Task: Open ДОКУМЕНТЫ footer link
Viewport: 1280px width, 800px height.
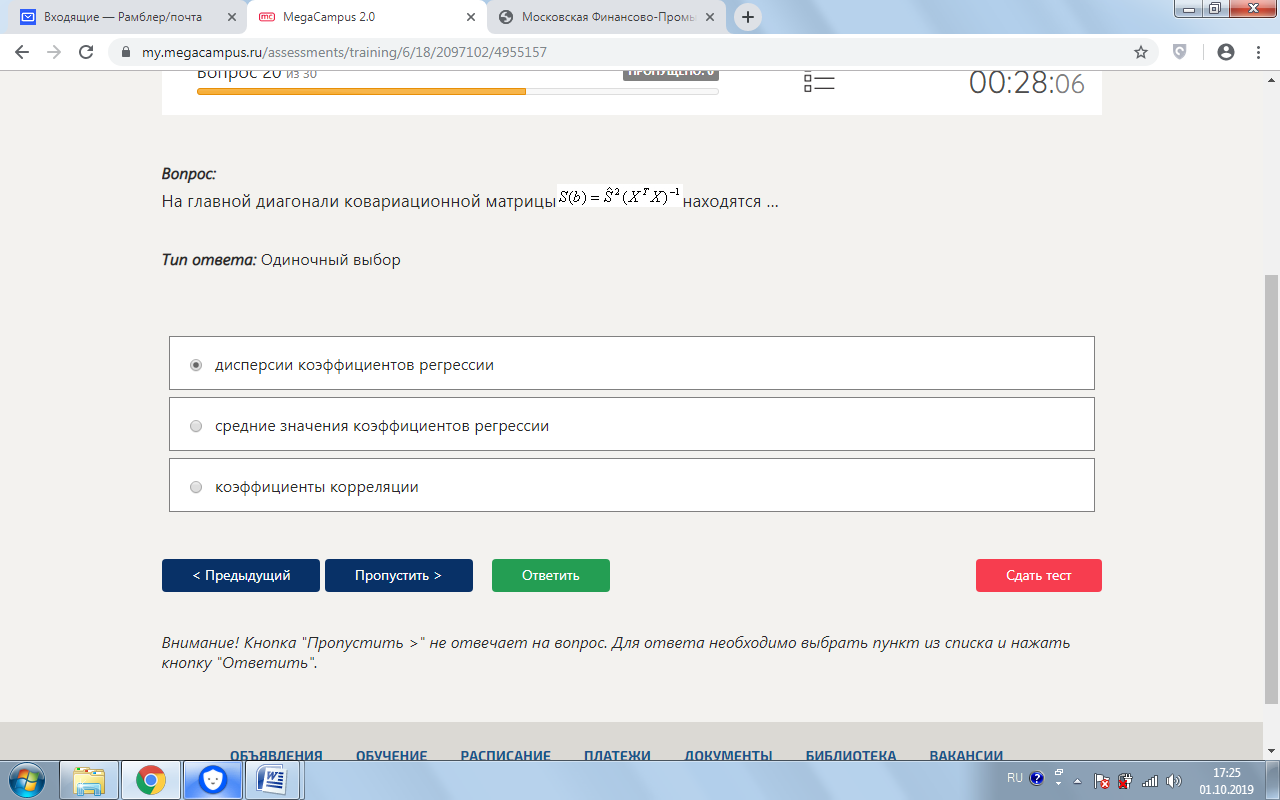Action: coord(728,756)
